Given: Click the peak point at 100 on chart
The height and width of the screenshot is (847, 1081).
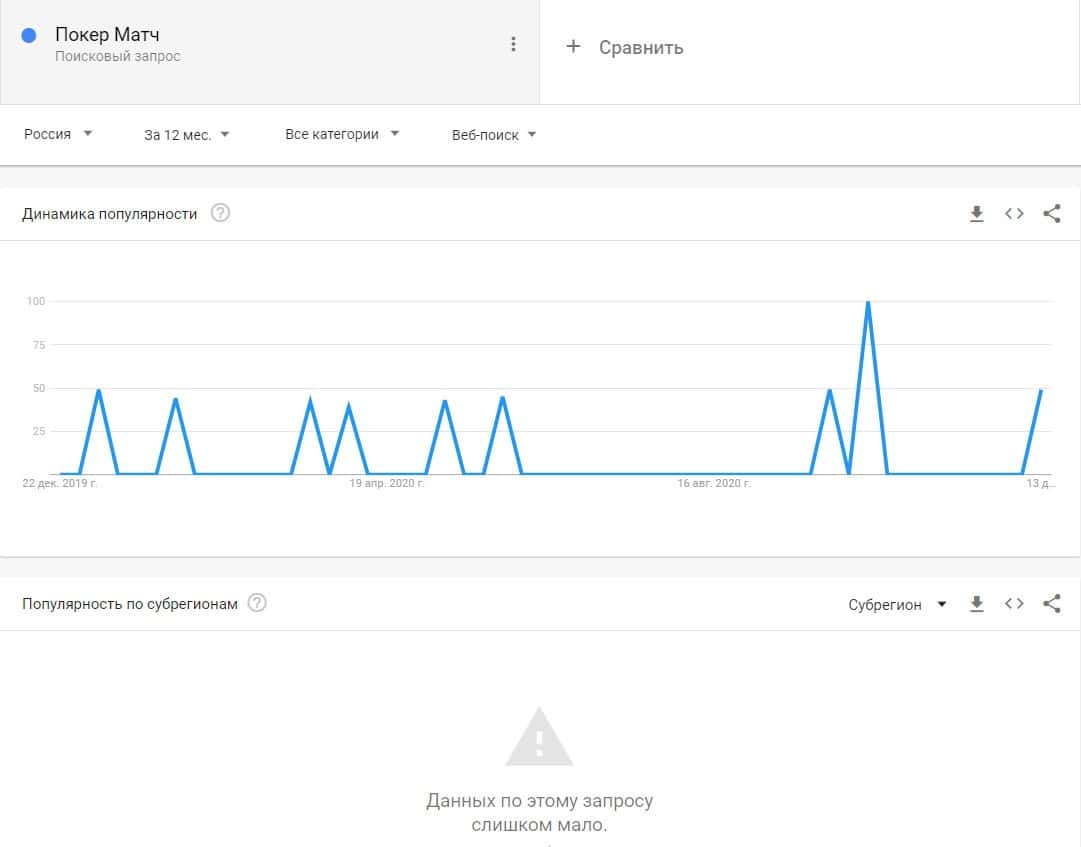Looking at the screenshot, I should [867, 302].
